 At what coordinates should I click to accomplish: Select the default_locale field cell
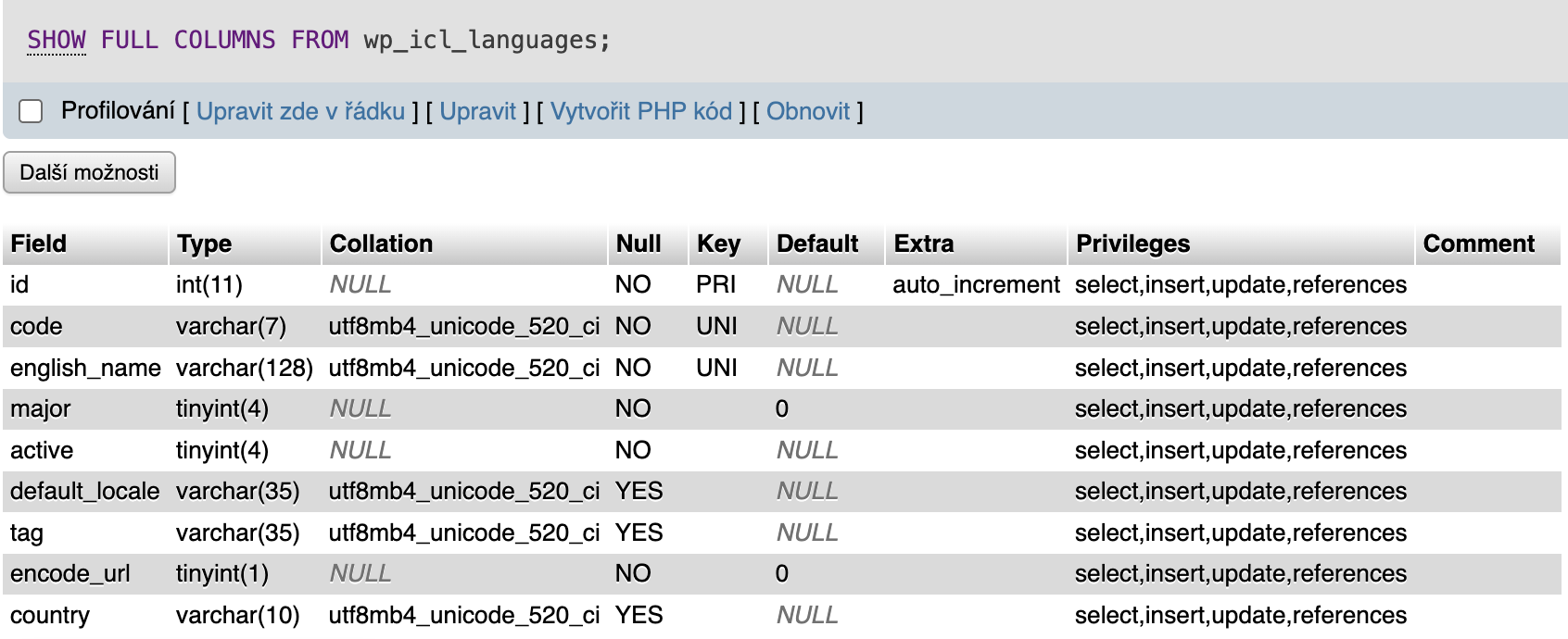point(84,491)
